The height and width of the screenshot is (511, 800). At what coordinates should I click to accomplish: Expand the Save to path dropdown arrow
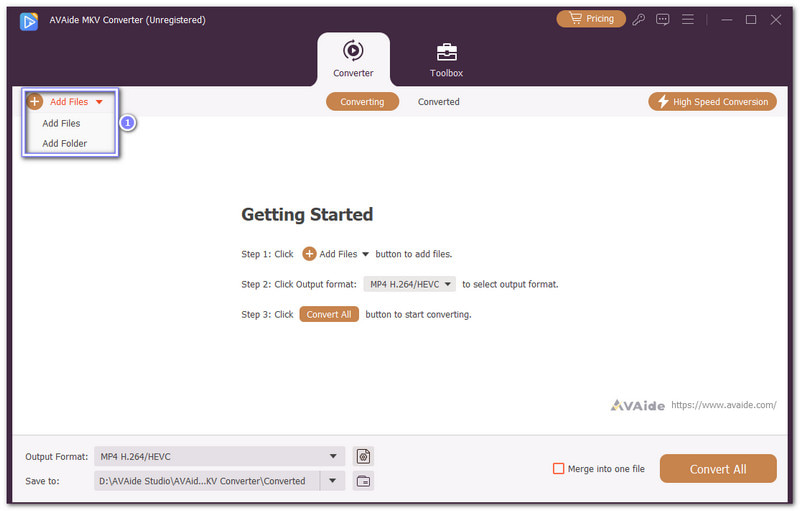point(333,481)
